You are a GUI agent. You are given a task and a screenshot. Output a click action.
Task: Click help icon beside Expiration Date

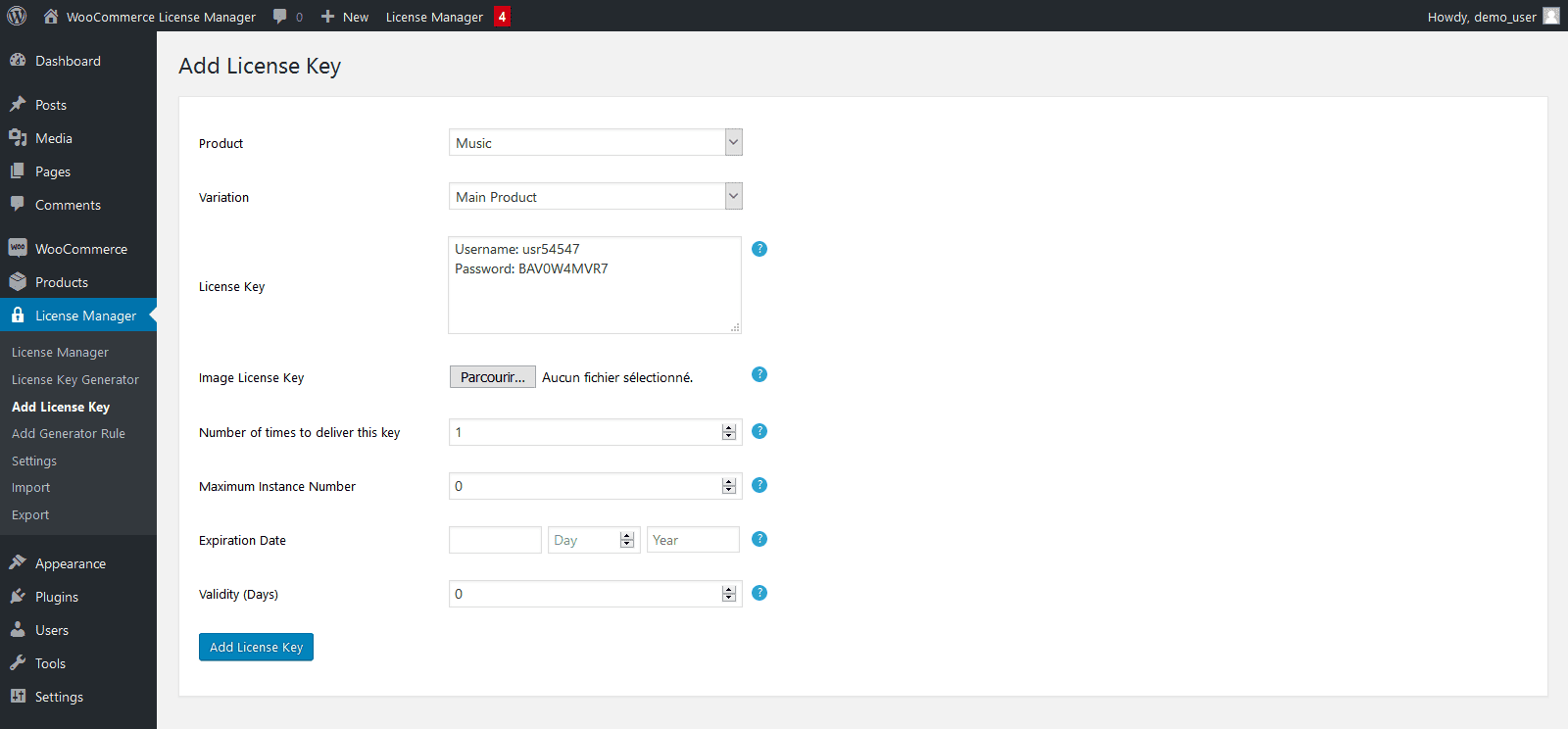click(x=759, y=539)
